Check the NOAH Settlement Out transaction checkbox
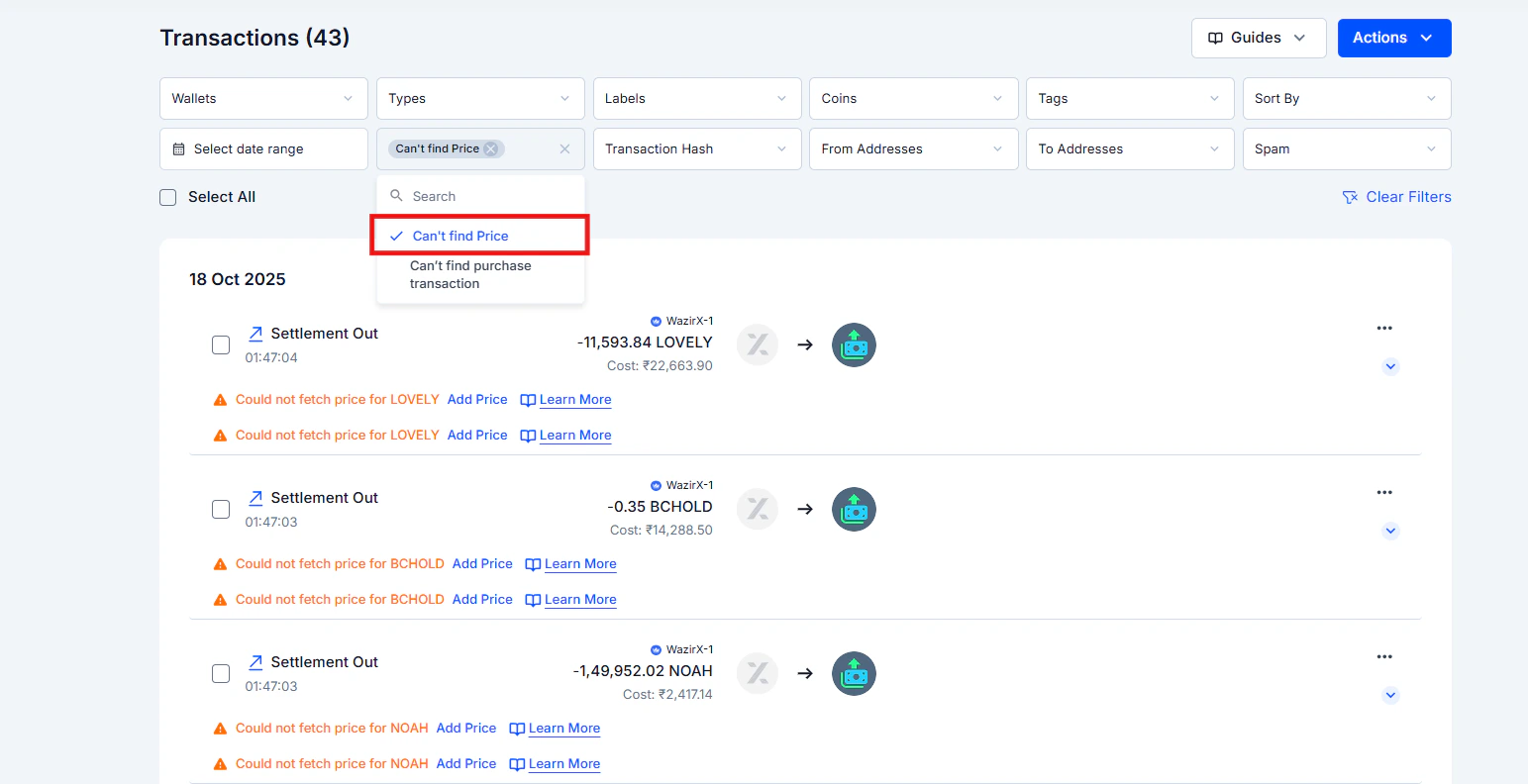Screen dimensions: 1528x784 [x=221, y=673]
